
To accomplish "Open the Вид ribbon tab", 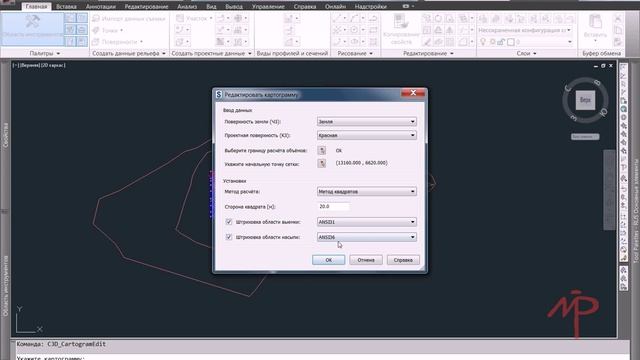I will 211,7.
